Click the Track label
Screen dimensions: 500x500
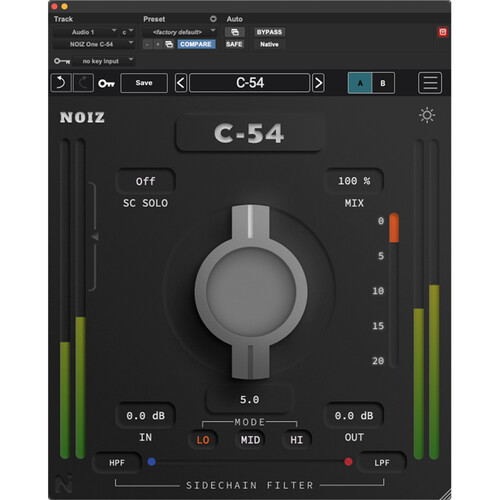click(63, 19)
